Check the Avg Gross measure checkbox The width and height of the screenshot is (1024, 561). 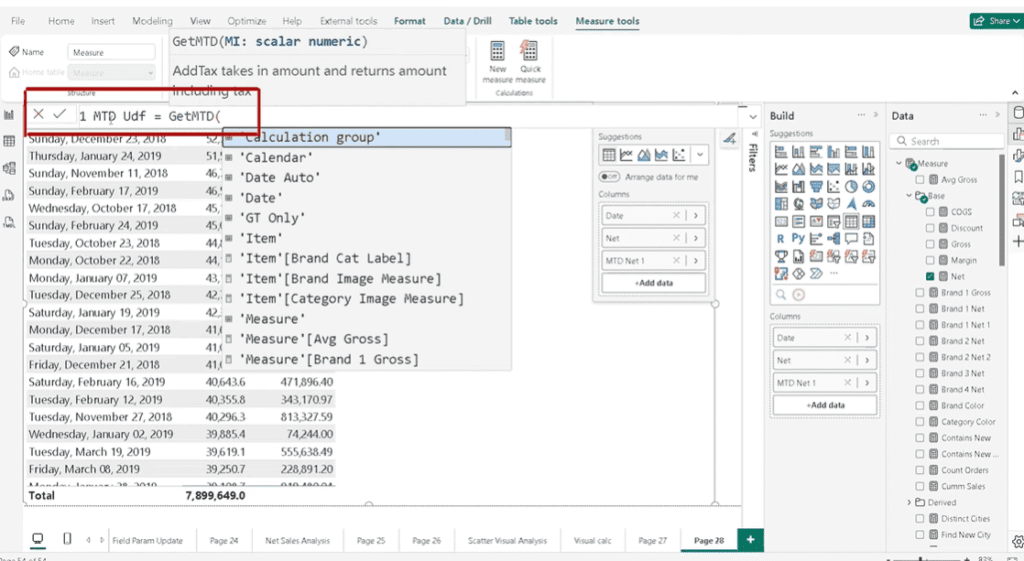pos(920,180)
